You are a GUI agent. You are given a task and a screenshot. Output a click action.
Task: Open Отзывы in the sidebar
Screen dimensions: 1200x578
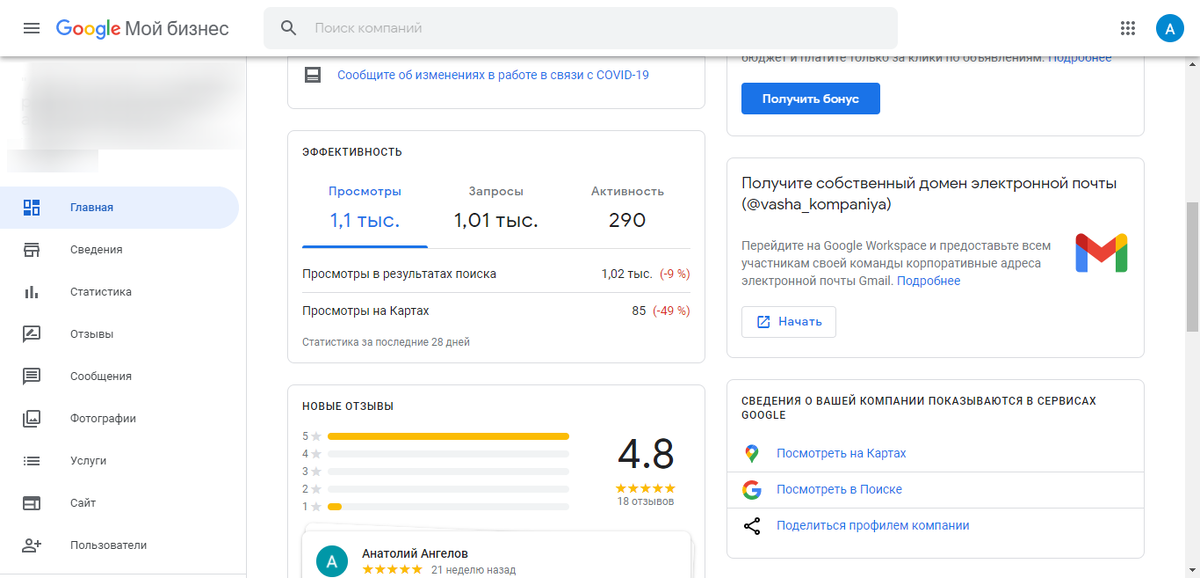click(120, 334)
